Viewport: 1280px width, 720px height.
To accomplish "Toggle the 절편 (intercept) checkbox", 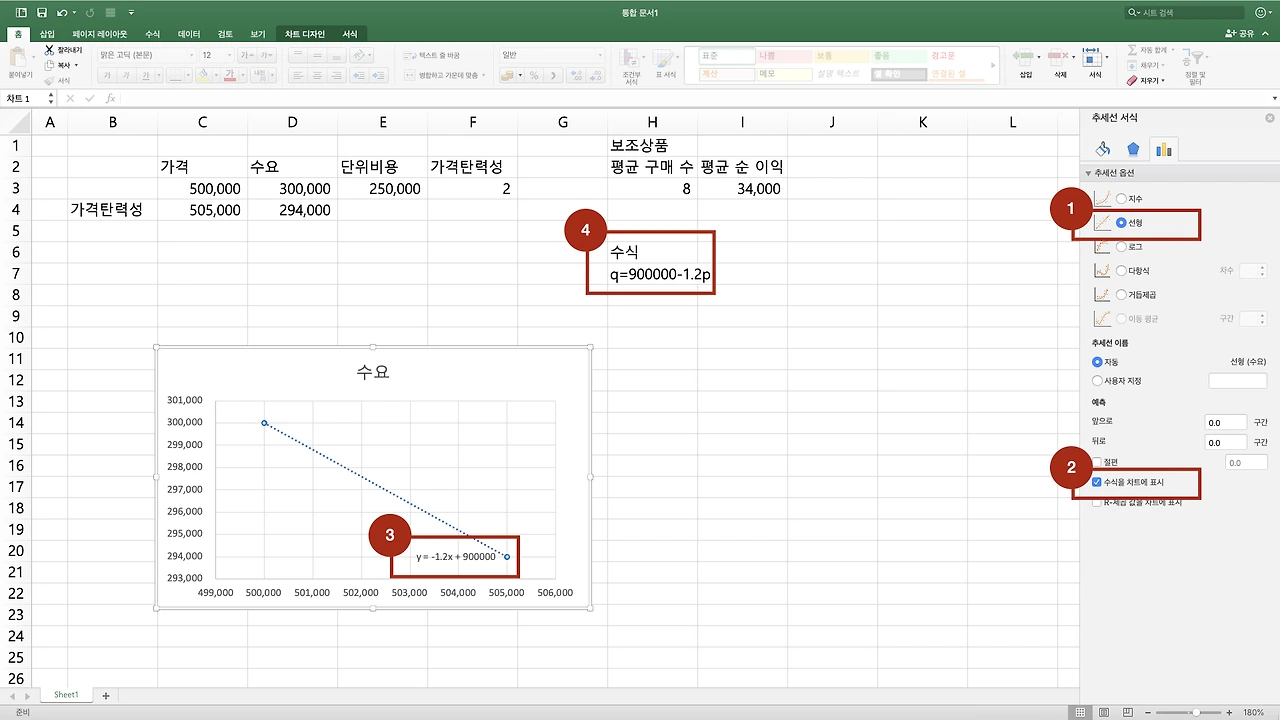I will pos(1097,462).
